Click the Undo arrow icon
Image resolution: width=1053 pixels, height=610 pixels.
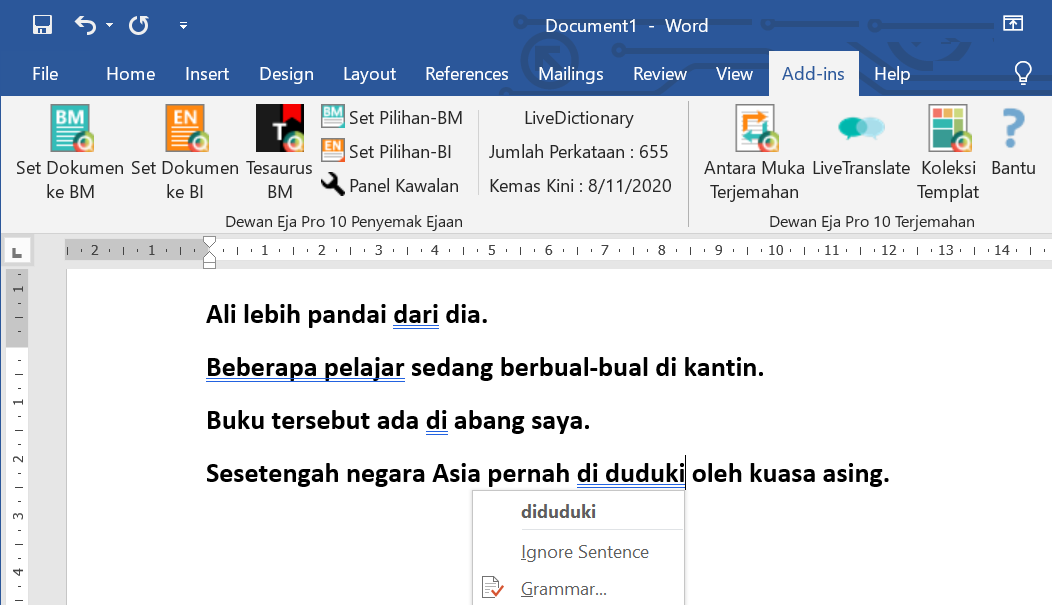[x=86, y=25]
